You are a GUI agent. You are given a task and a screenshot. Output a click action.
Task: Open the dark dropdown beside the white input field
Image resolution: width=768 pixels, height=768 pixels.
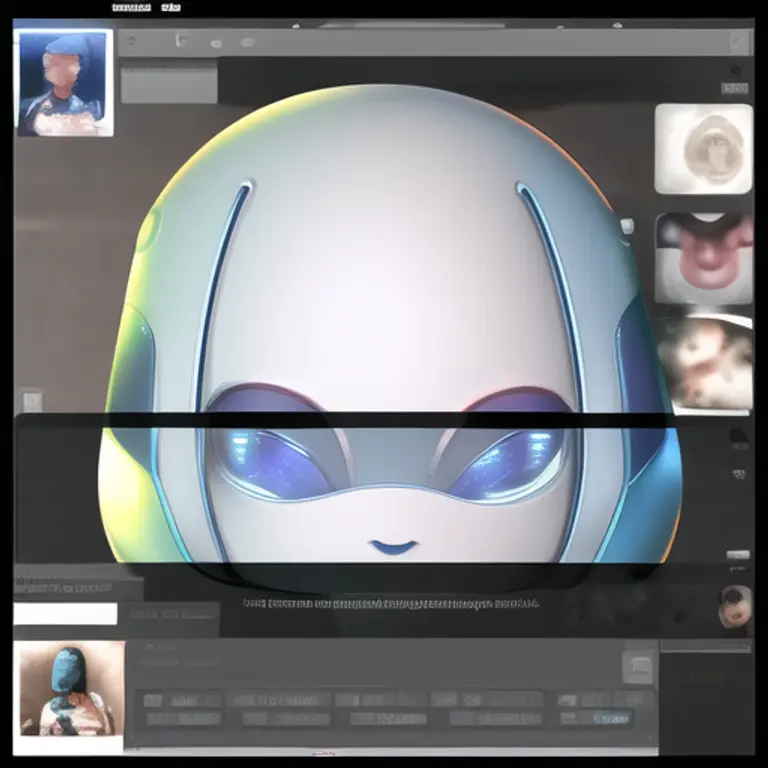[173, 614]
